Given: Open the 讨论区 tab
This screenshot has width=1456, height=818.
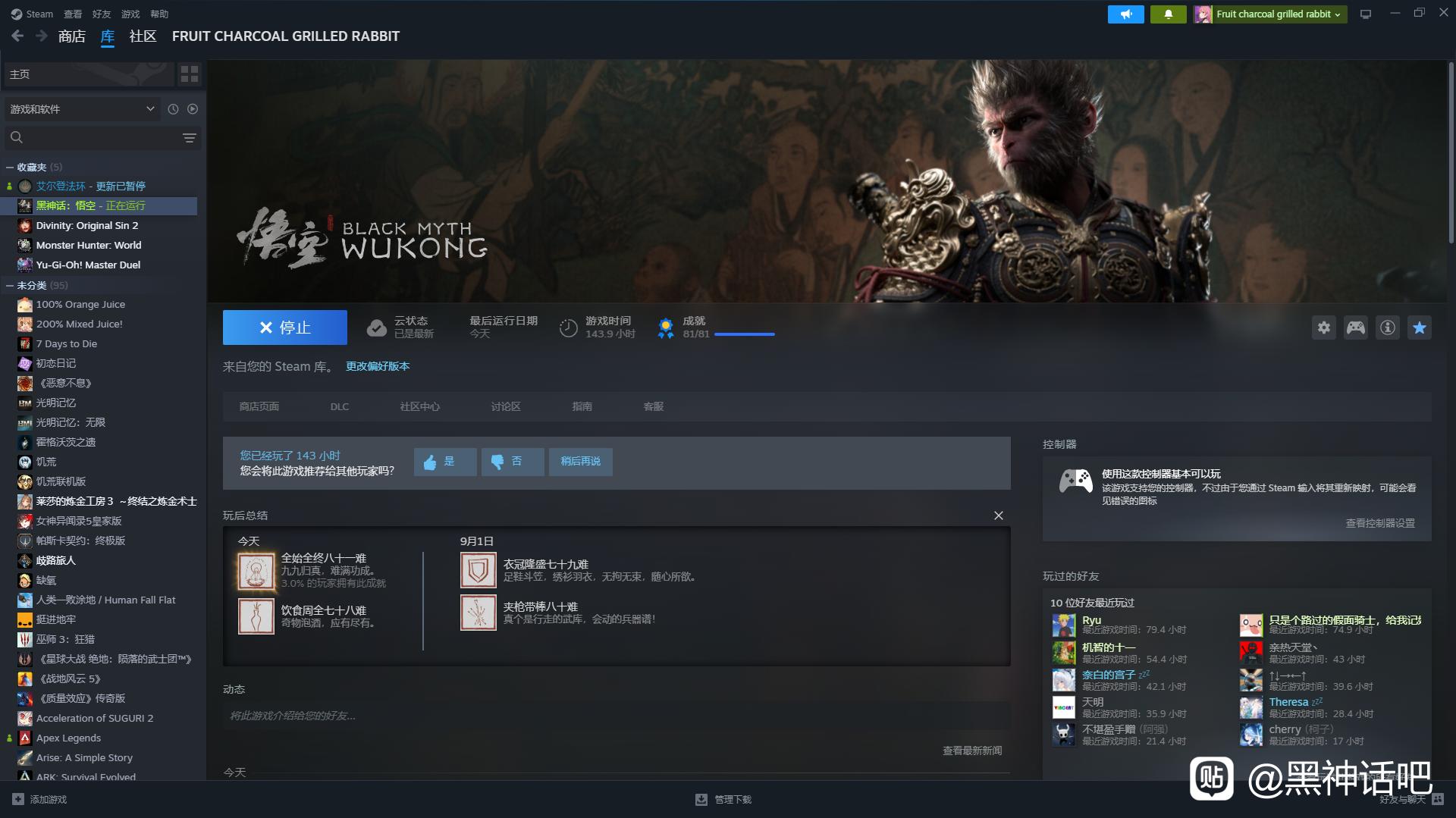Looking at the screenshot, I should pos(506,406).
